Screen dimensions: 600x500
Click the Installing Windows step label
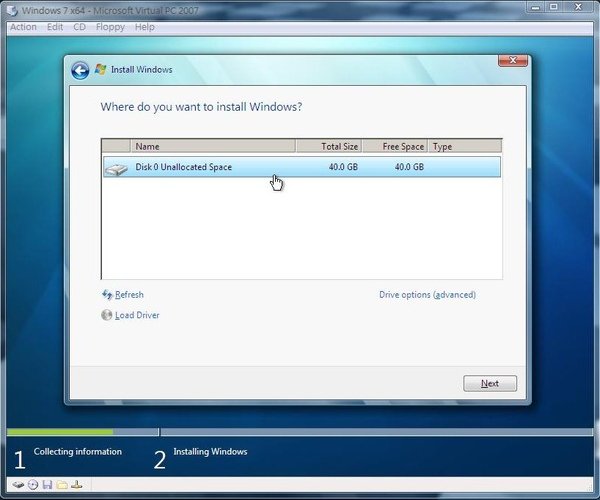click(210, 451)
